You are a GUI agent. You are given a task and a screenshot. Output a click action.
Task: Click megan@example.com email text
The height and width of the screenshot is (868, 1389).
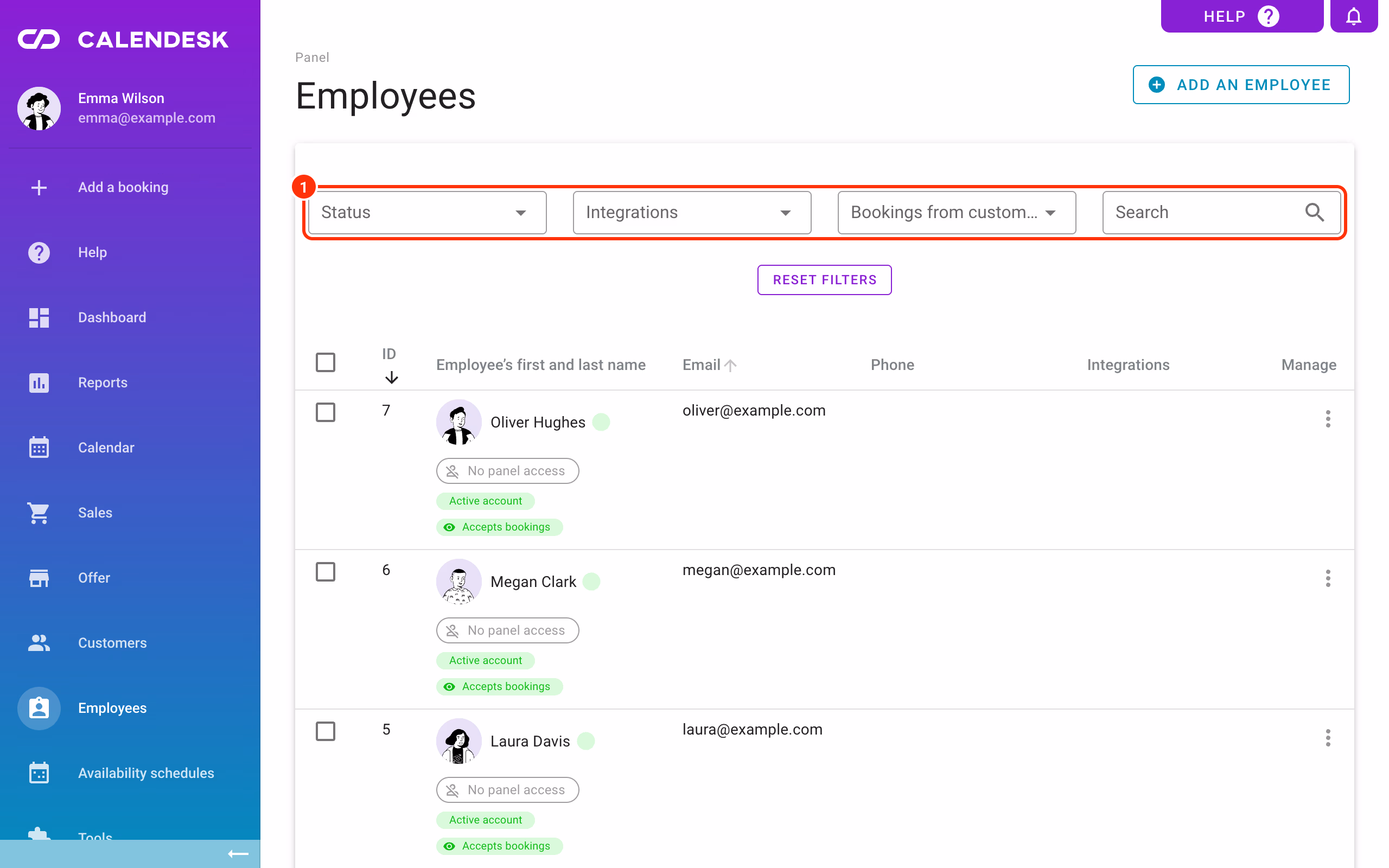click(x=759, y=570)
